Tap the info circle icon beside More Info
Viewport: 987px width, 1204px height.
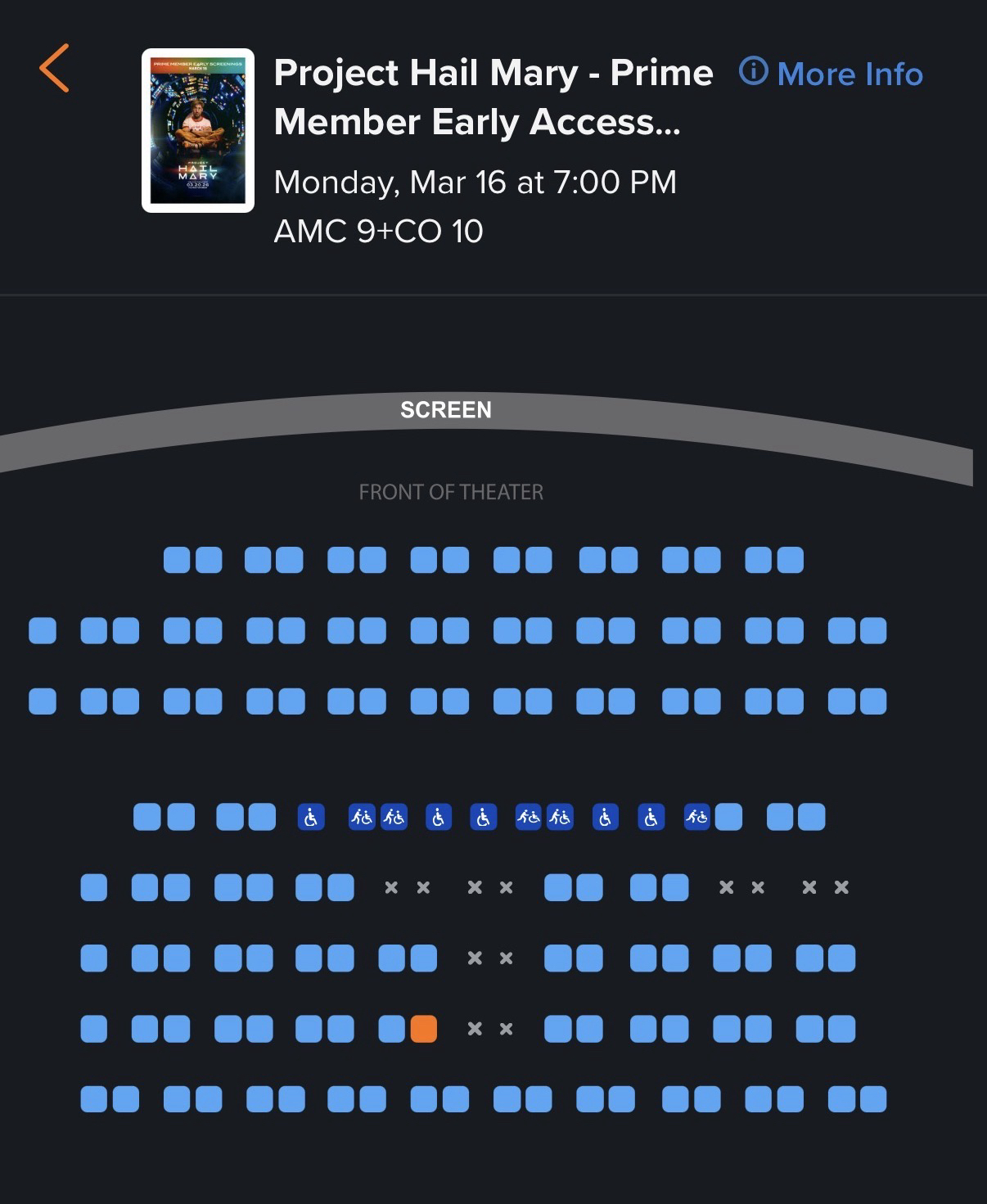pos(753,72)
